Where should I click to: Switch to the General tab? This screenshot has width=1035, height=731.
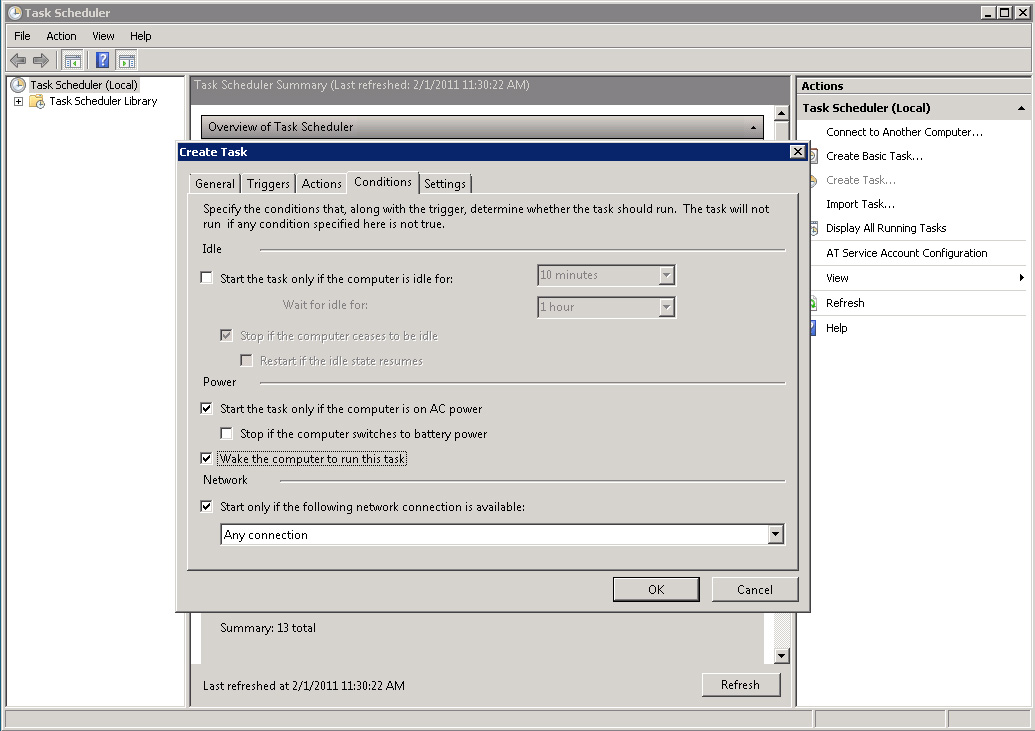tap(215, 184)
